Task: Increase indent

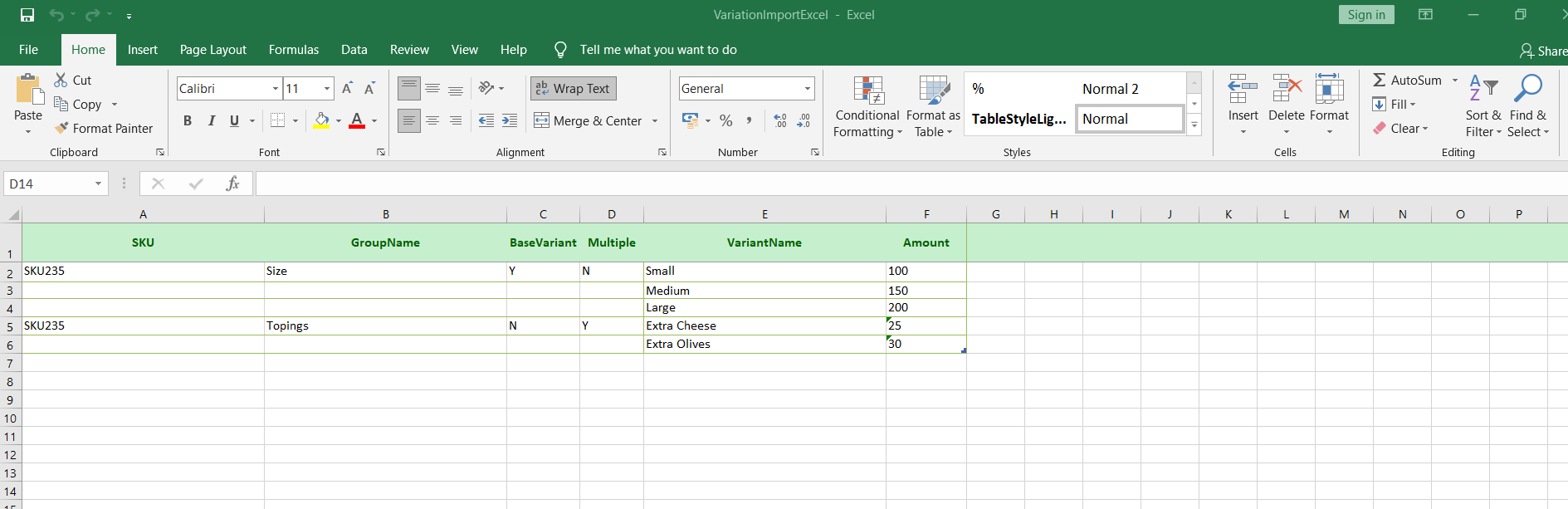Action: 510,121
